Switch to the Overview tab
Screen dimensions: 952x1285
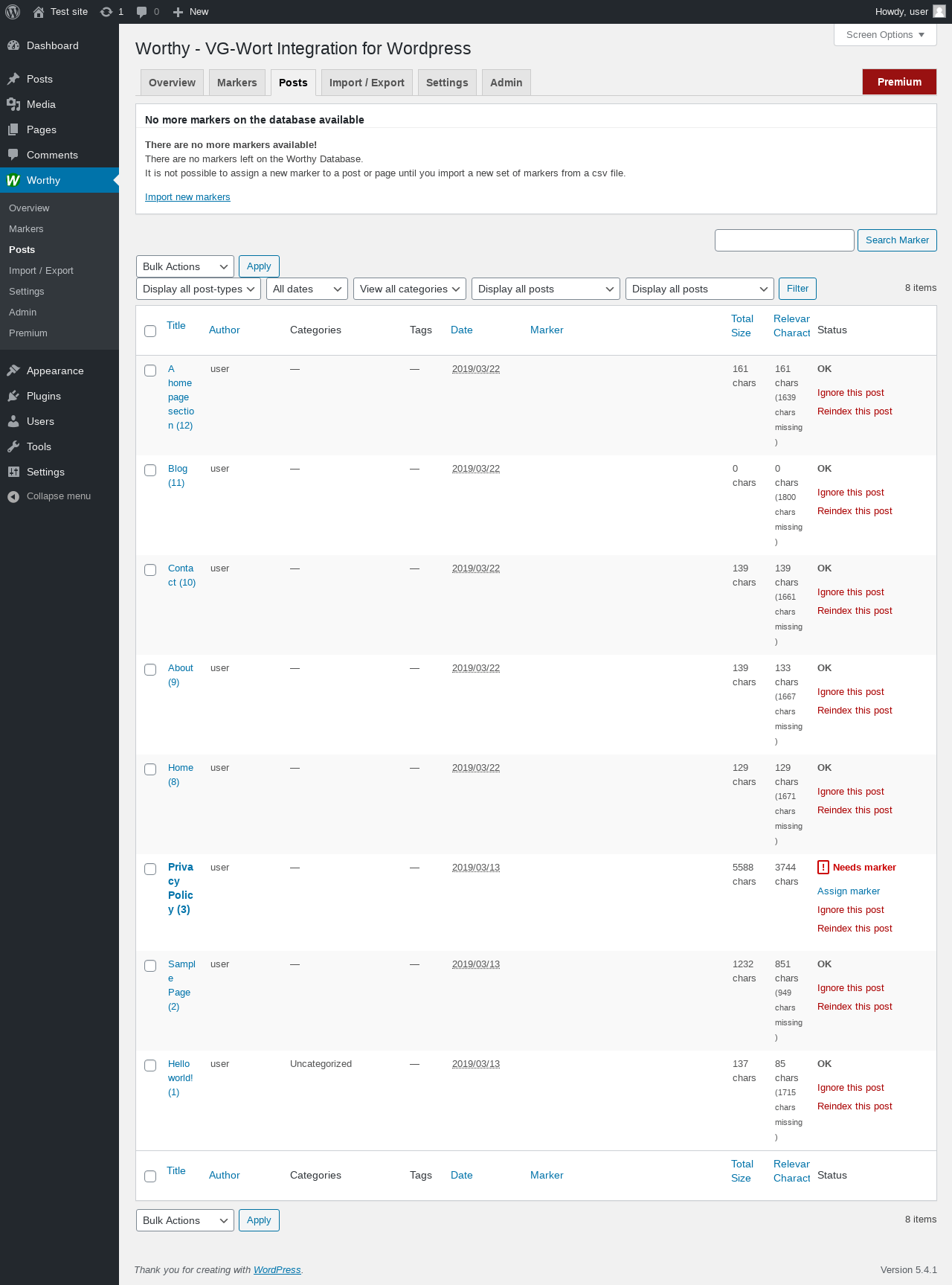172,83
